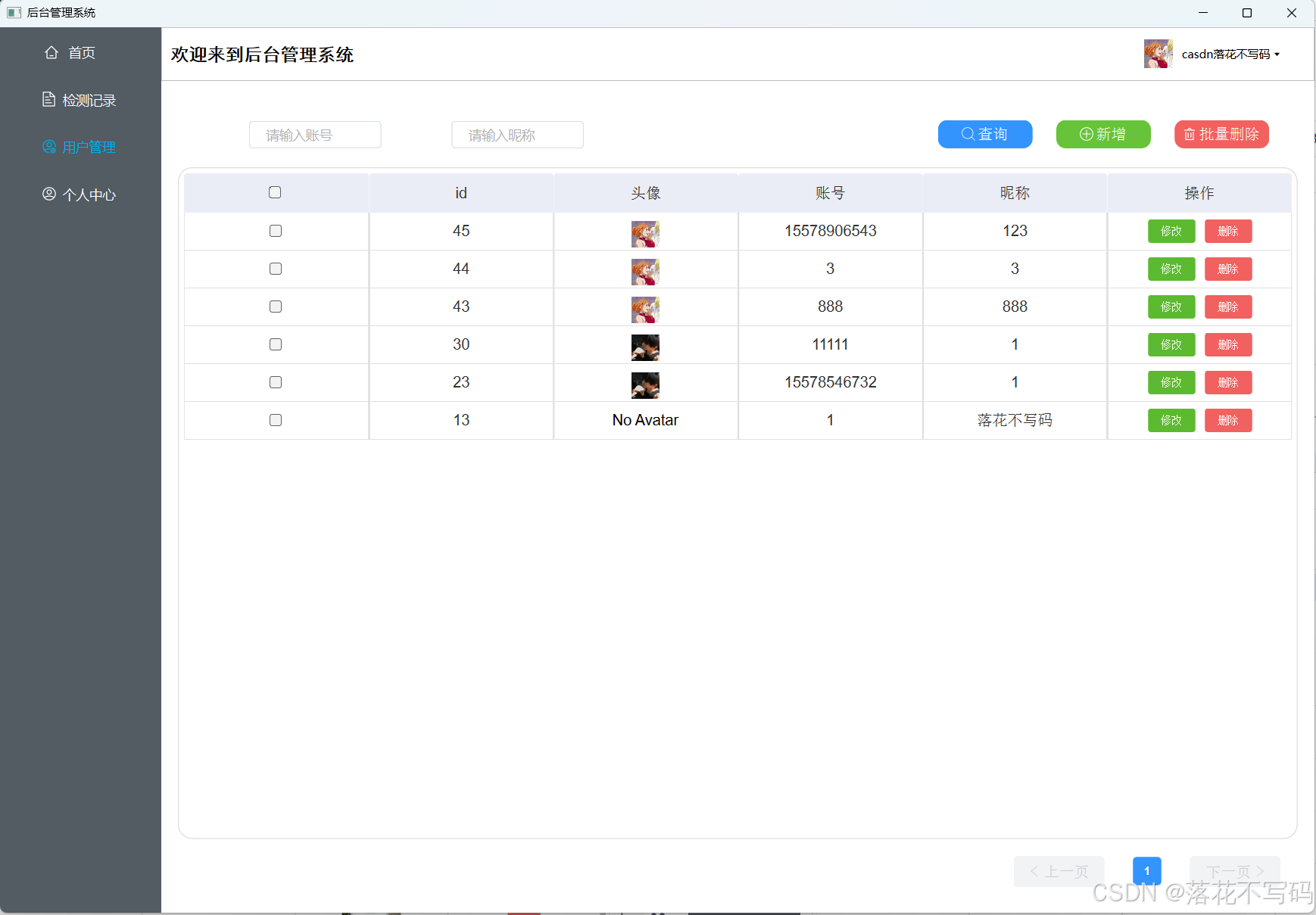The image size is (1316, 915).
Task: Click the person icon beside 个人中心
Action: point(49,194)
